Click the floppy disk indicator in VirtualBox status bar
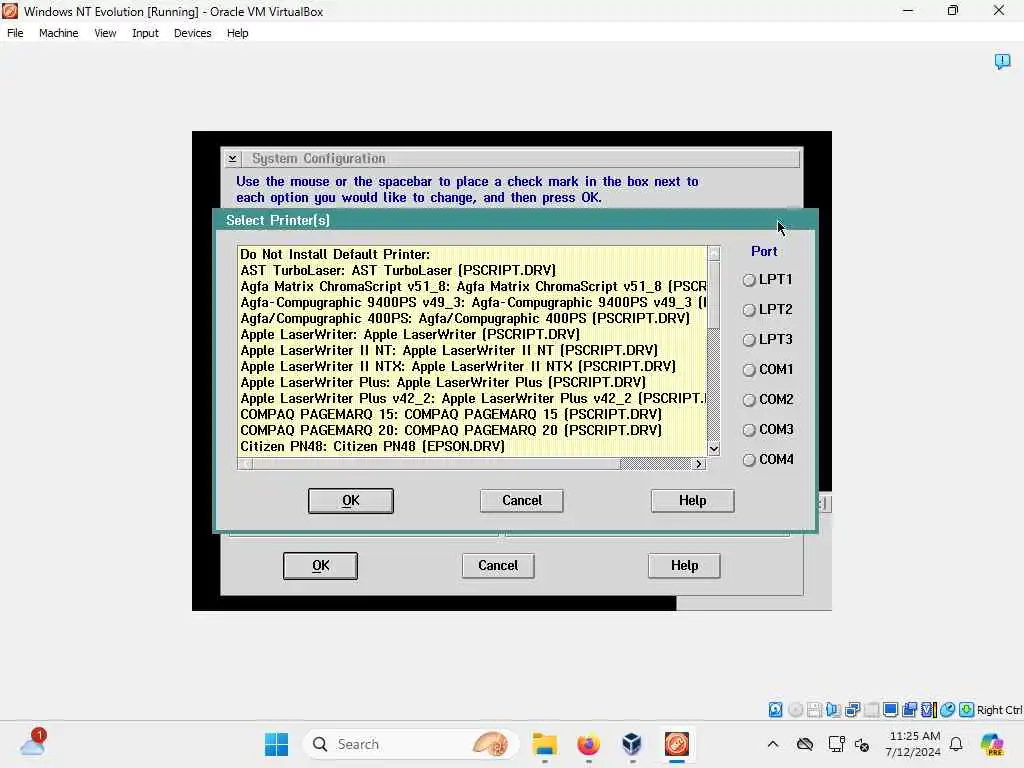The width and height of the screenshot is (1024, 768). point(814,710)
